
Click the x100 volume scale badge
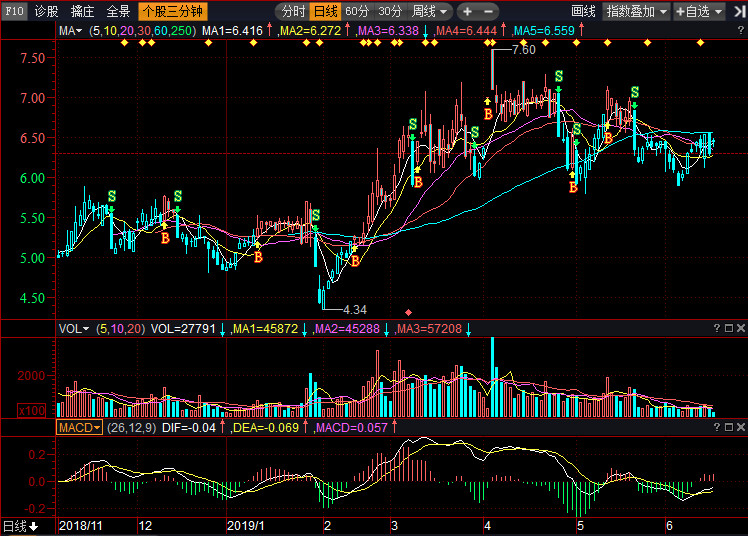coord(30,410)
